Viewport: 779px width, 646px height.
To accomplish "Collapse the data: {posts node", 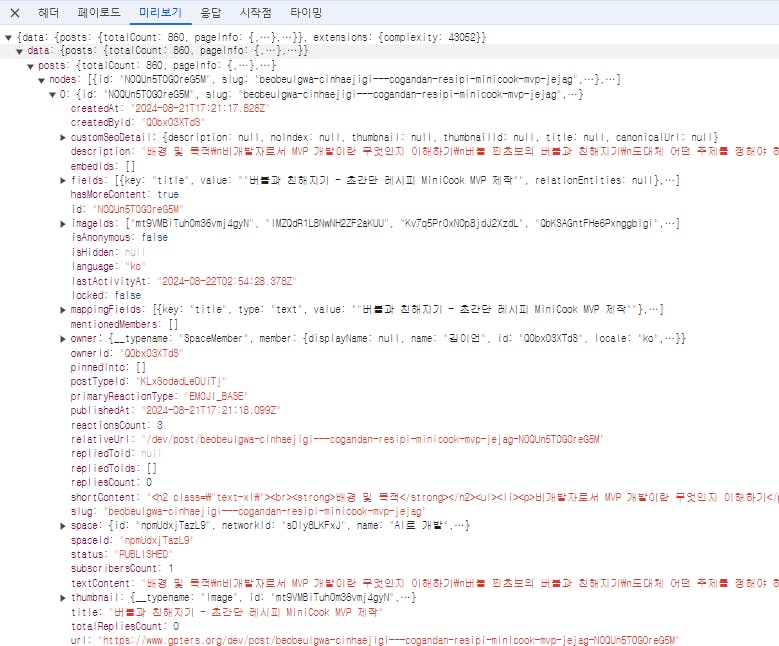I will click(19, 51).
